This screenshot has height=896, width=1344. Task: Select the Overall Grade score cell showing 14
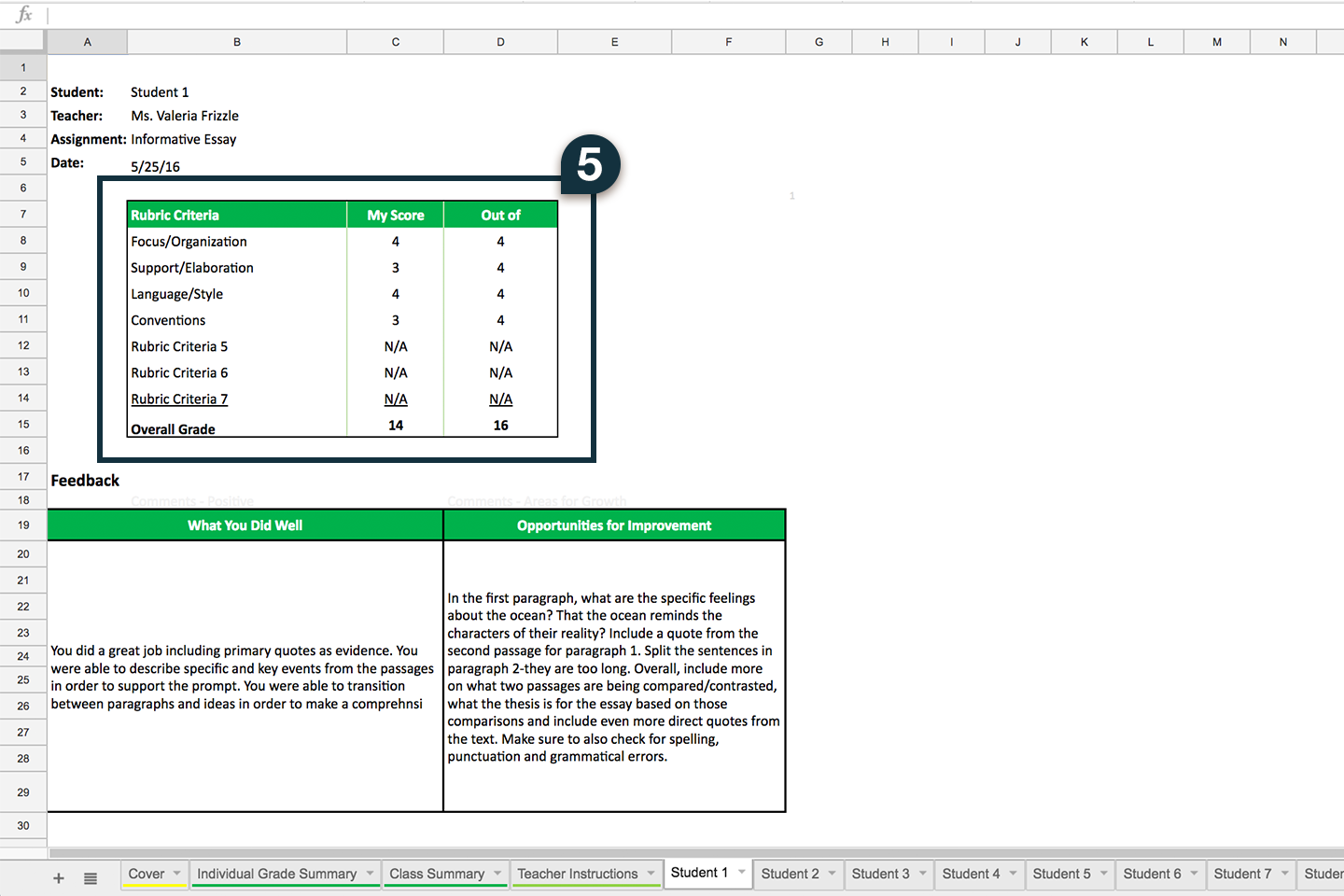396,426
